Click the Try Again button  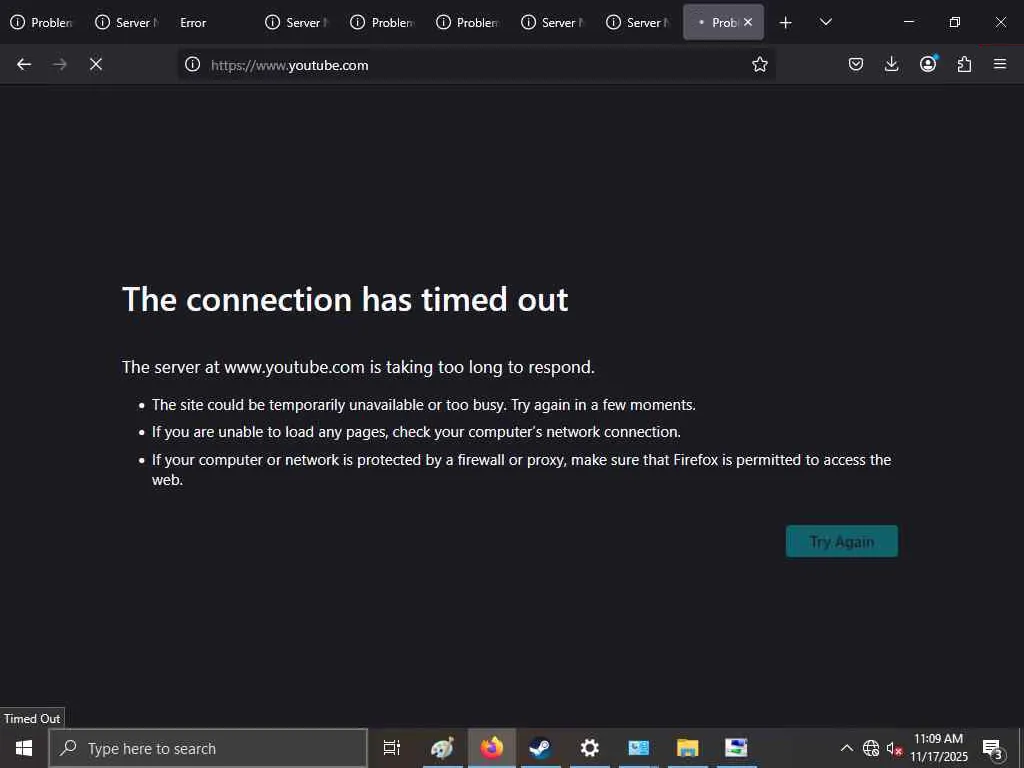[x=841, y=541]
